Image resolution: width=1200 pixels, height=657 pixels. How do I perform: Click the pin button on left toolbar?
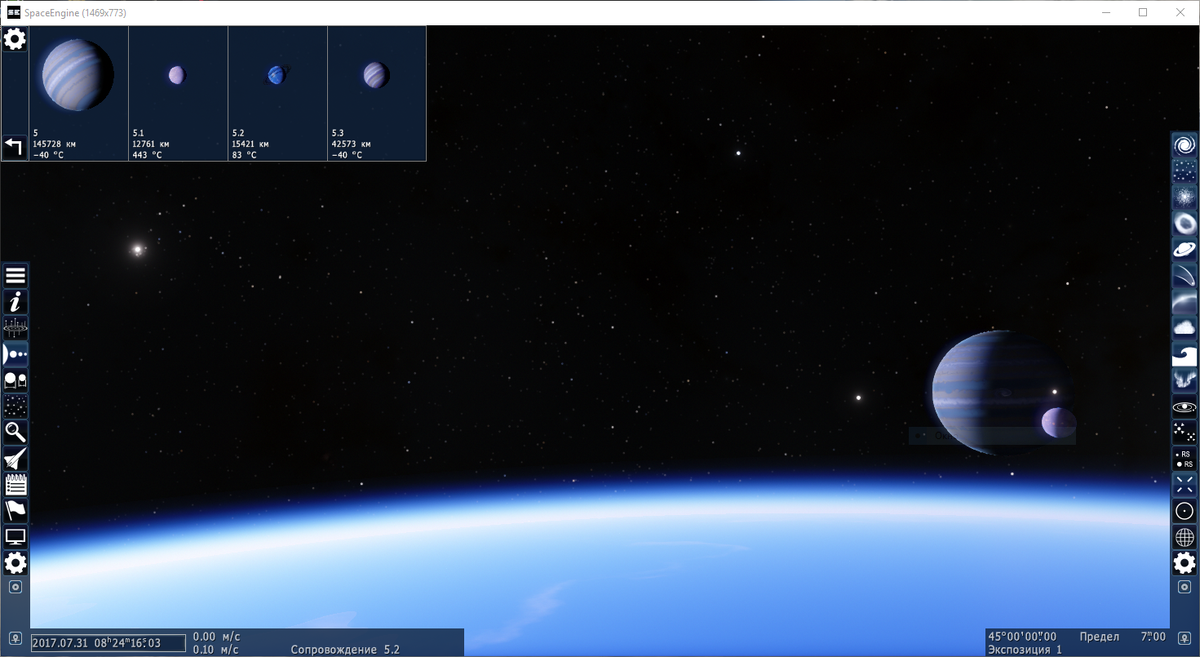click(x=15, y=587)
